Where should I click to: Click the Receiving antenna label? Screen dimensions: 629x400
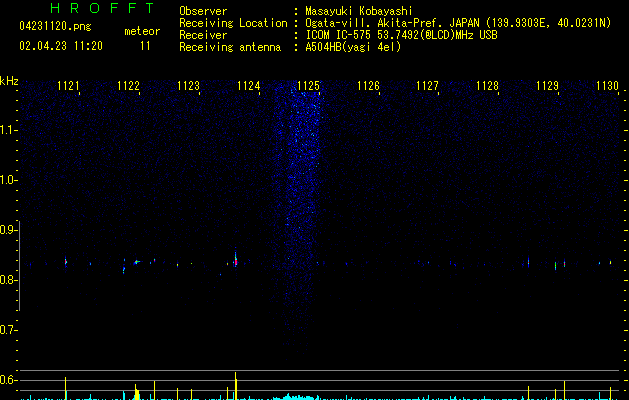230,47
